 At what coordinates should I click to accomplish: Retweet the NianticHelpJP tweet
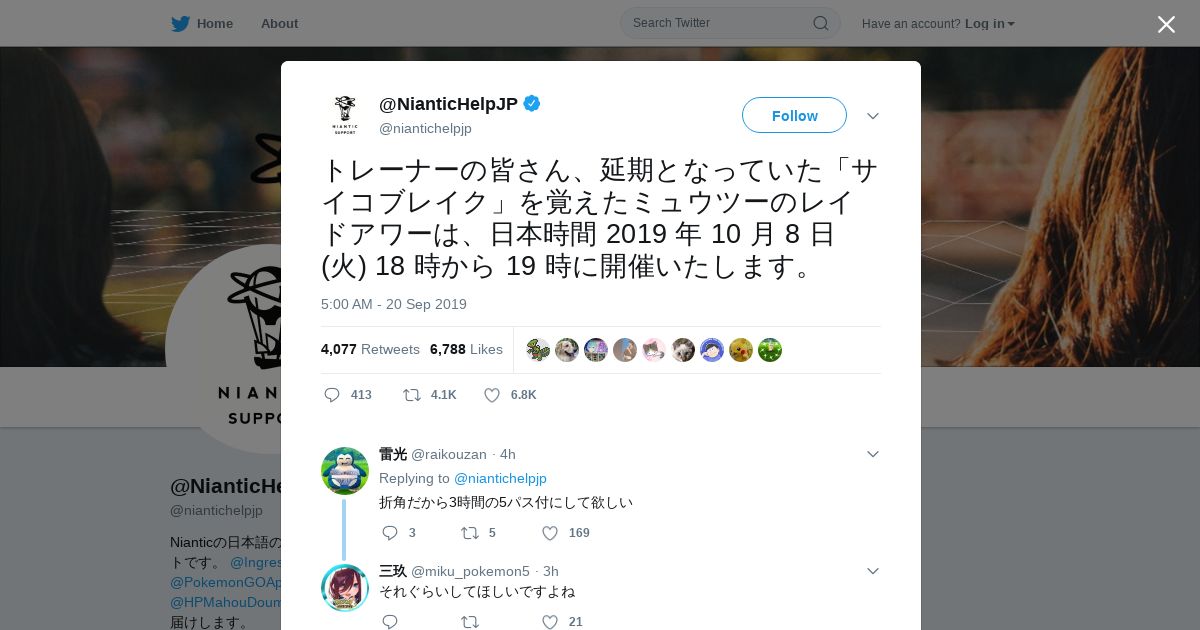(x=411, y=395)
